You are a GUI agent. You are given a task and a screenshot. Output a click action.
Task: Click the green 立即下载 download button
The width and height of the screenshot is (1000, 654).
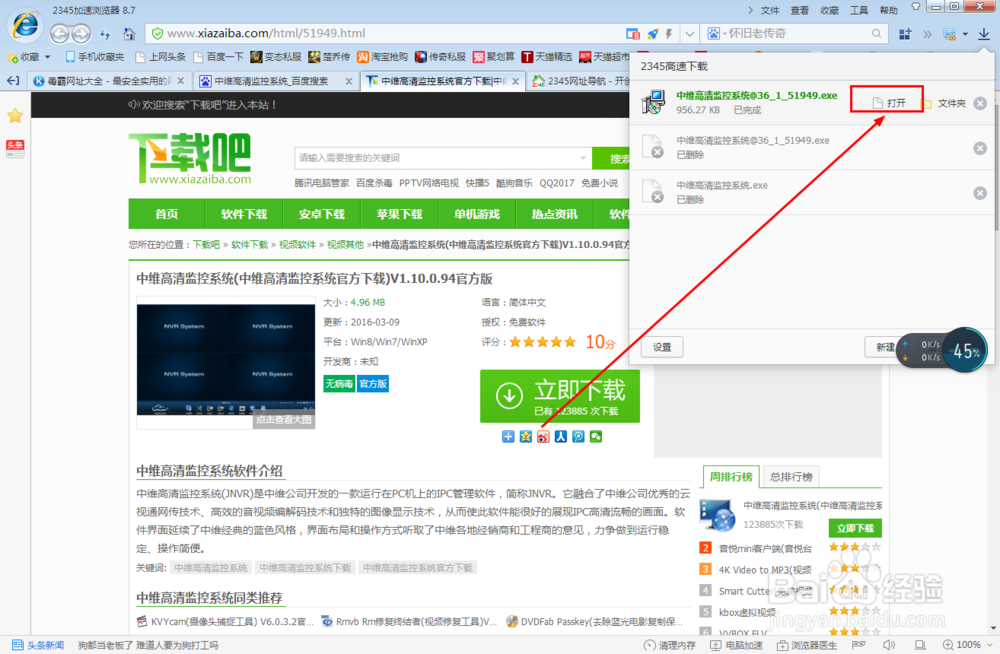(560, 395)
